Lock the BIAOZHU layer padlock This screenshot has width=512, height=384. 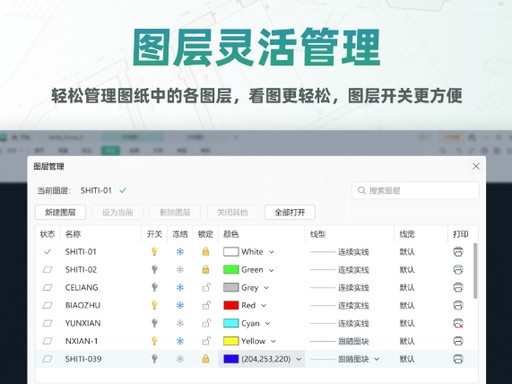pos(206,305)
